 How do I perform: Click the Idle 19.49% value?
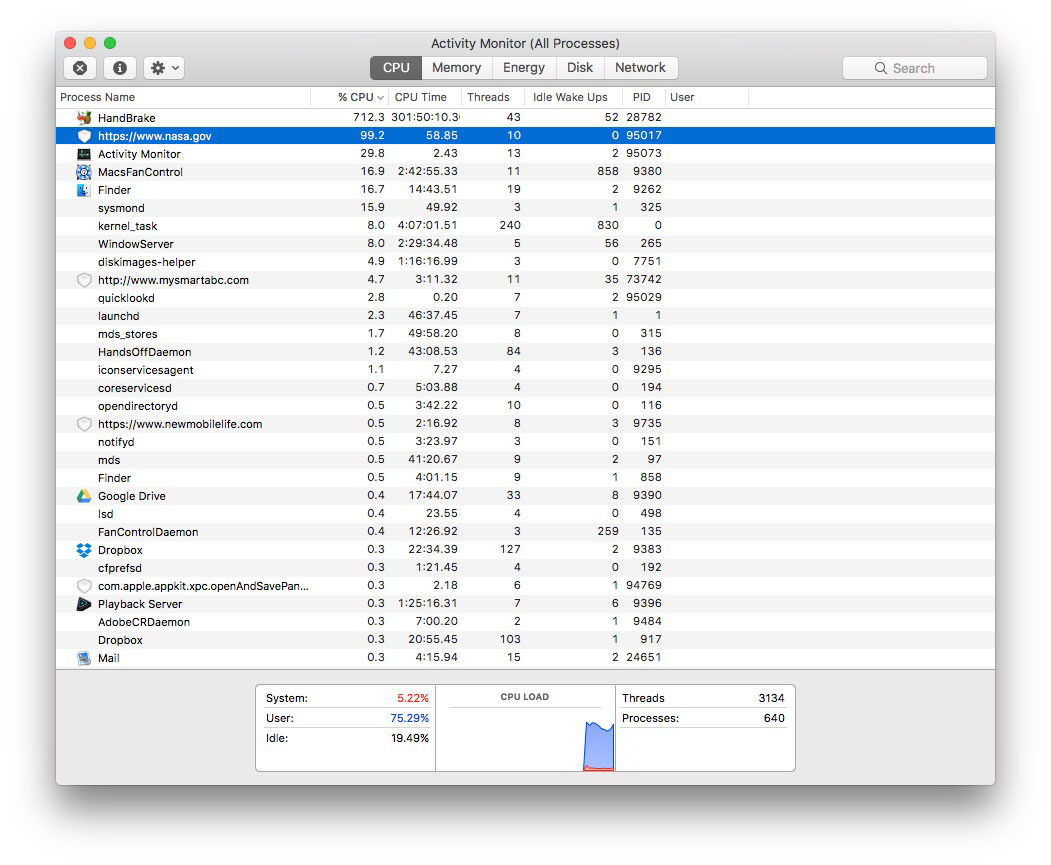pos(410,738)
